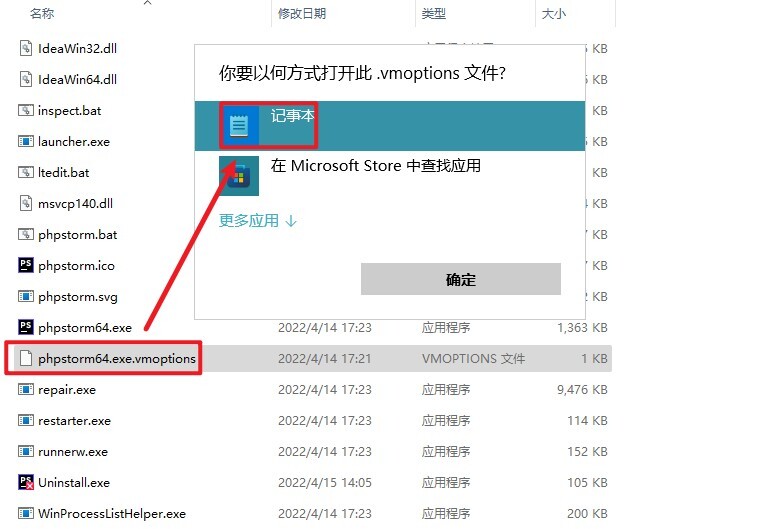The width and height of the screenshot is (778, 529).
Task: Click the msvcp140.dll file icon
Action: coord(26,203)
